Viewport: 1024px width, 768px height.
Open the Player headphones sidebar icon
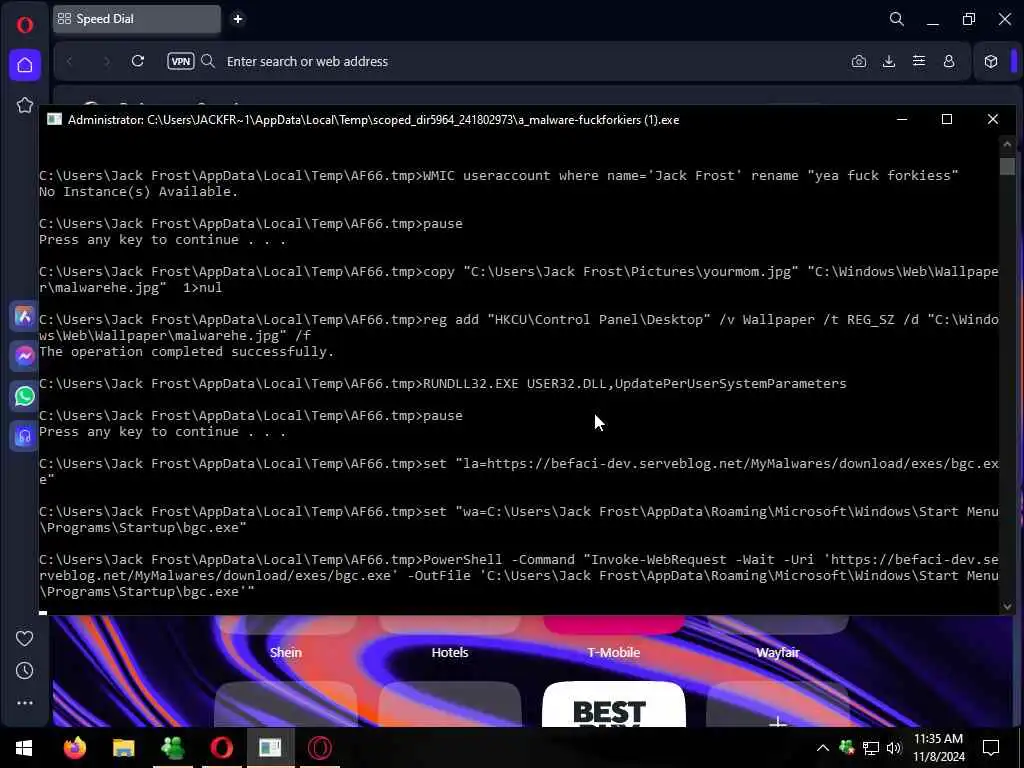click(x=24, y=436)
